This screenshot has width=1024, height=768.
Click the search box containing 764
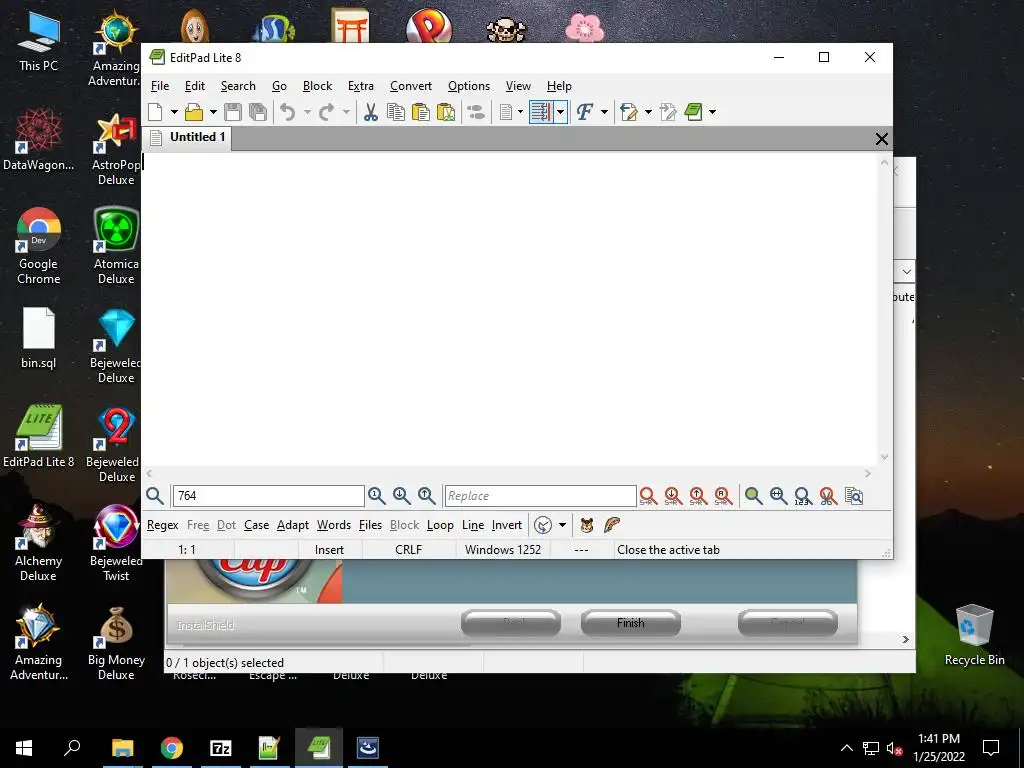268,496
